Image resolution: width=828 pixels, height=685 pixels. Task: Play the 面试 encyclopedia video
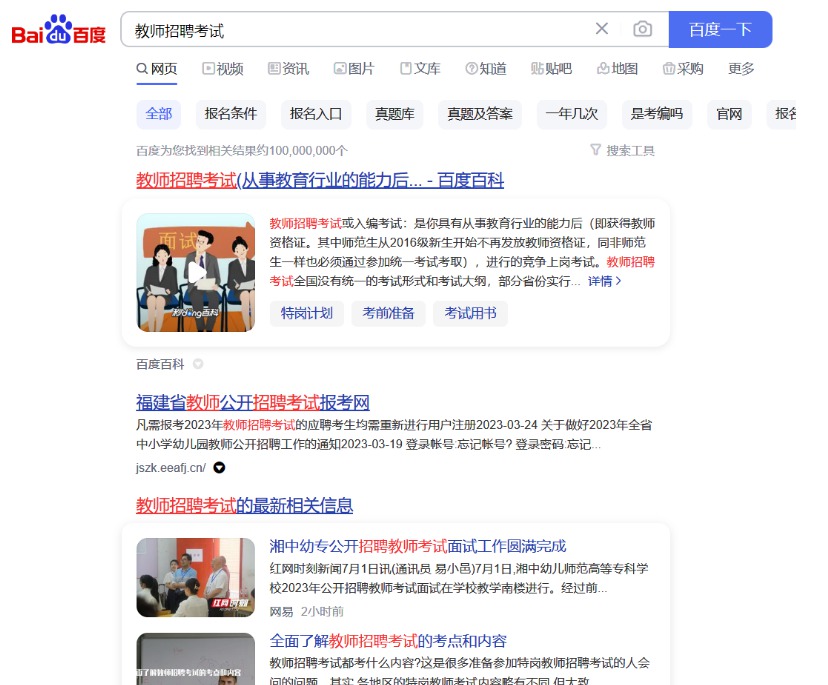point(196,273)
